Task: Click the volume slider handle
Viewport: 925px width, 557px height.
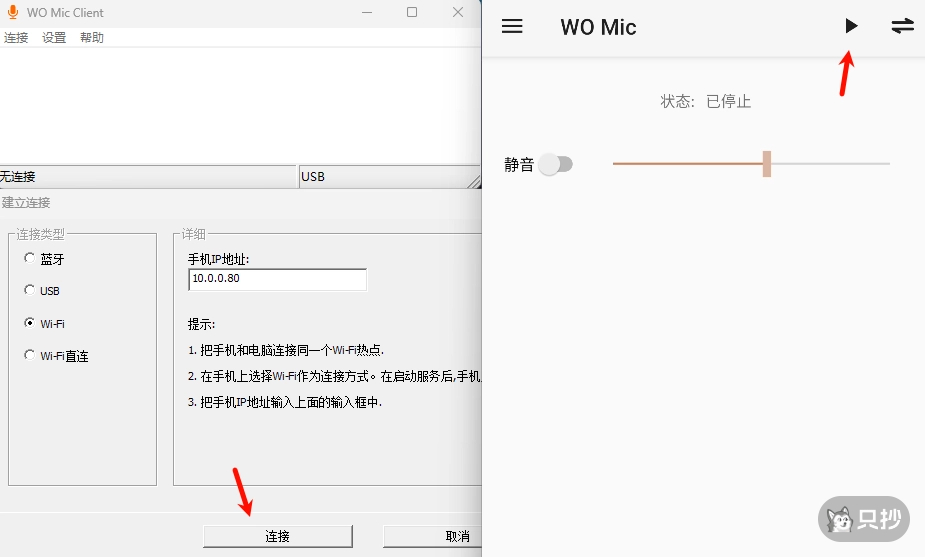Action: 766,163
